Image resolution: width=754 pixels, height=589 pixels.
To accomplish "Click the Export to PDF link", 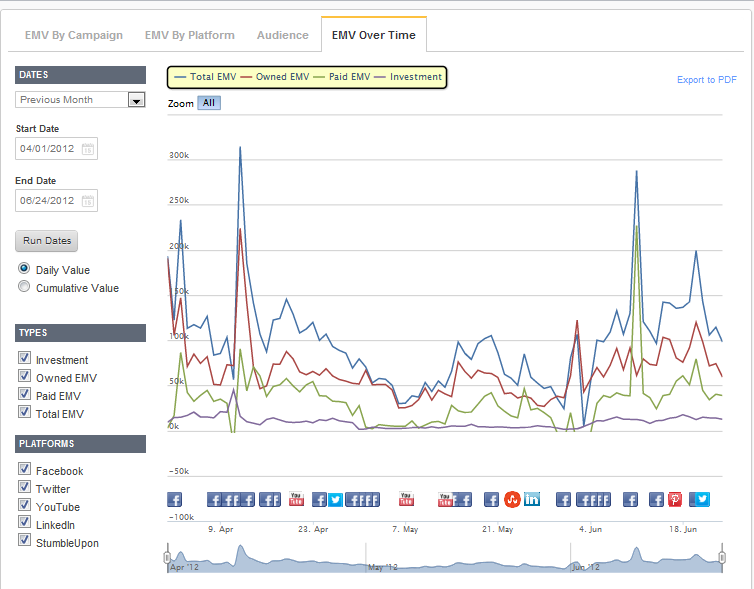I will tap(706, 80).
